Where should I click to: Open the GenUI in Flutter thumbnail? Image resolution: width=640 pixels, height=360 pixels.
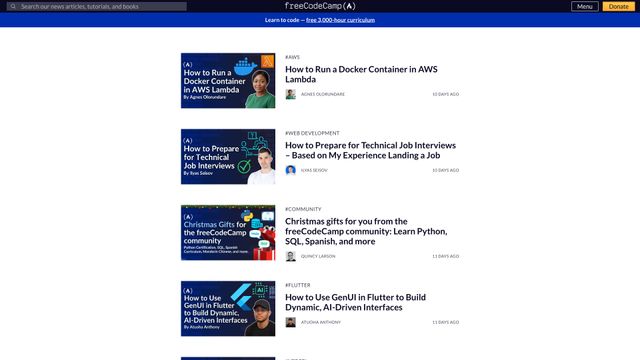click(x=228, y=309)
